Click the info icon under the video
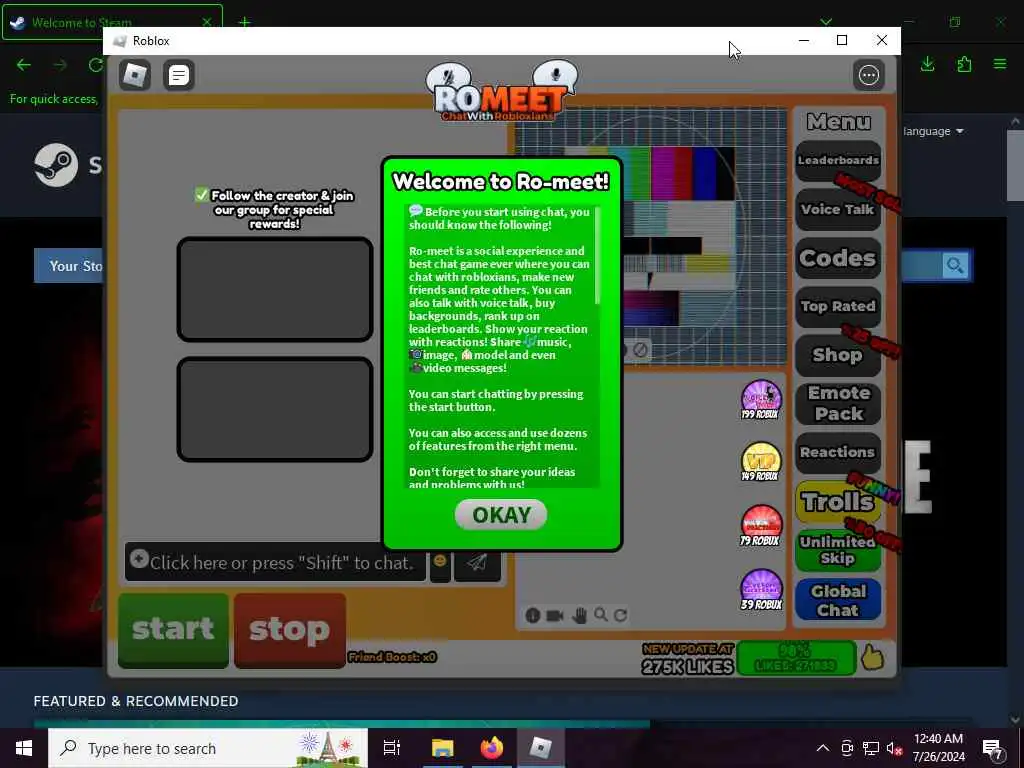1024x768 pixels. (x=533, y=615)
